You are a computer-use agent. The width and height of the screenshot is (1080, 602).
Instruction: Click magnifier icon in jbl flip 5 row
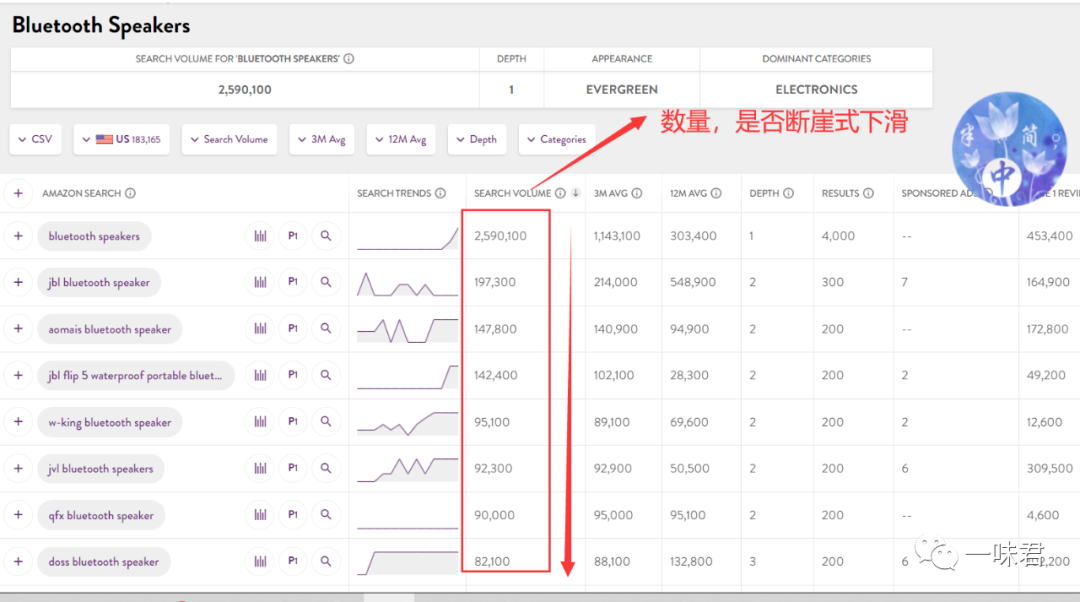(x=326, y=375)
